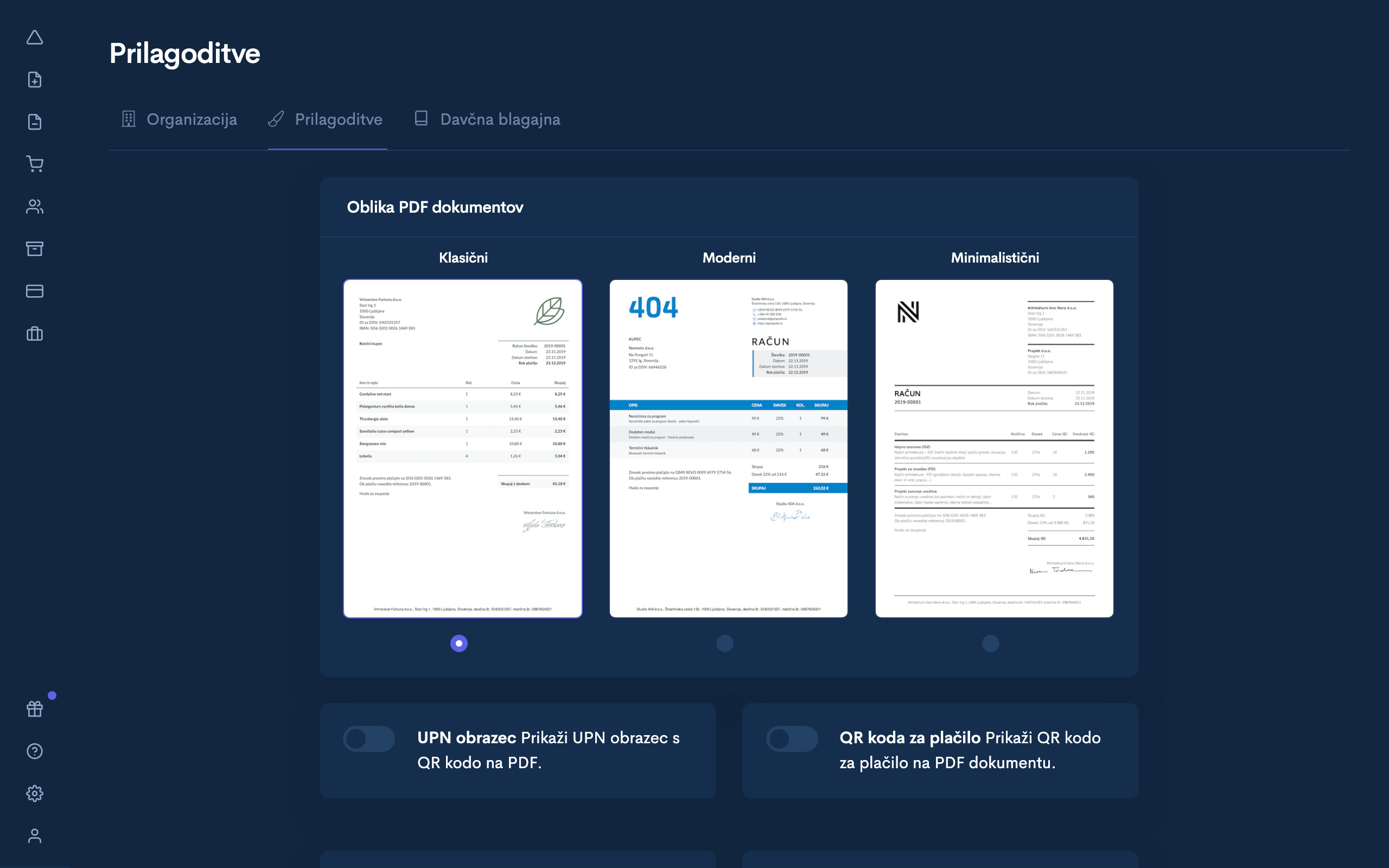Open the settings gear icon
Image resolution: width=1389 pixels, height=868 pixels.
[x=34, y=793]
